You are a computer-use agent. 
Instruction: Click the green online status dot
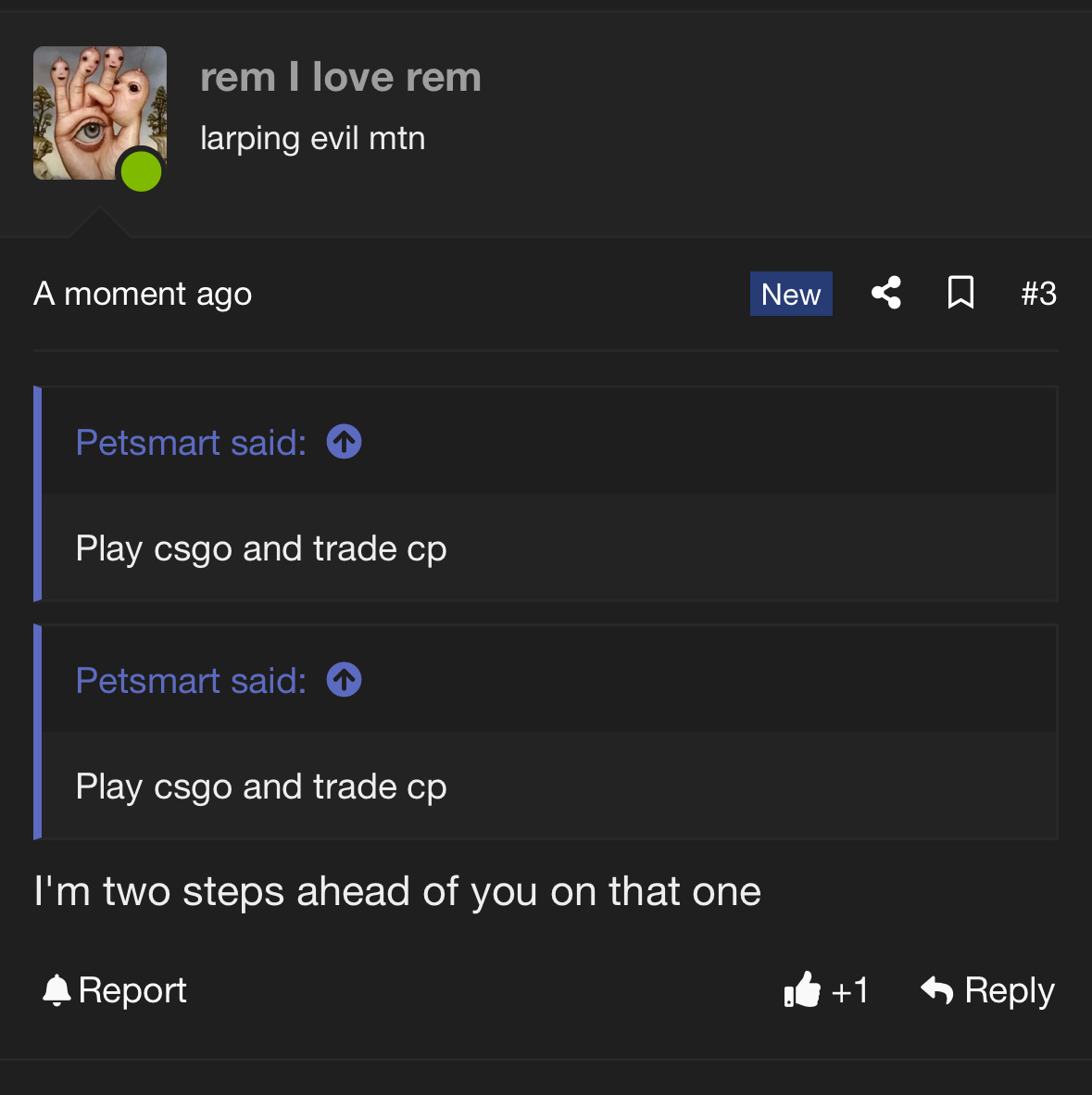click(x=142, y=171)
